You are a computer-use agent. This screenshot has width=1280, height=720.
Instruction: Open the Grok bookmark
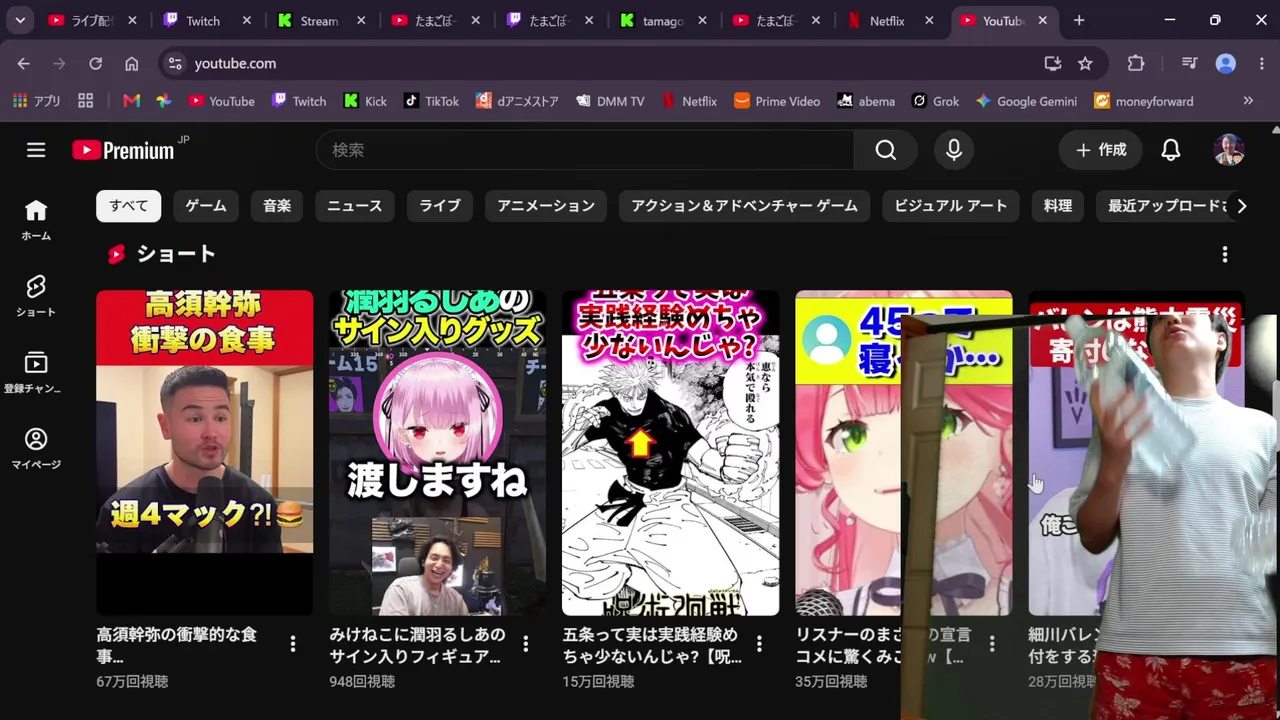point(935,101)
